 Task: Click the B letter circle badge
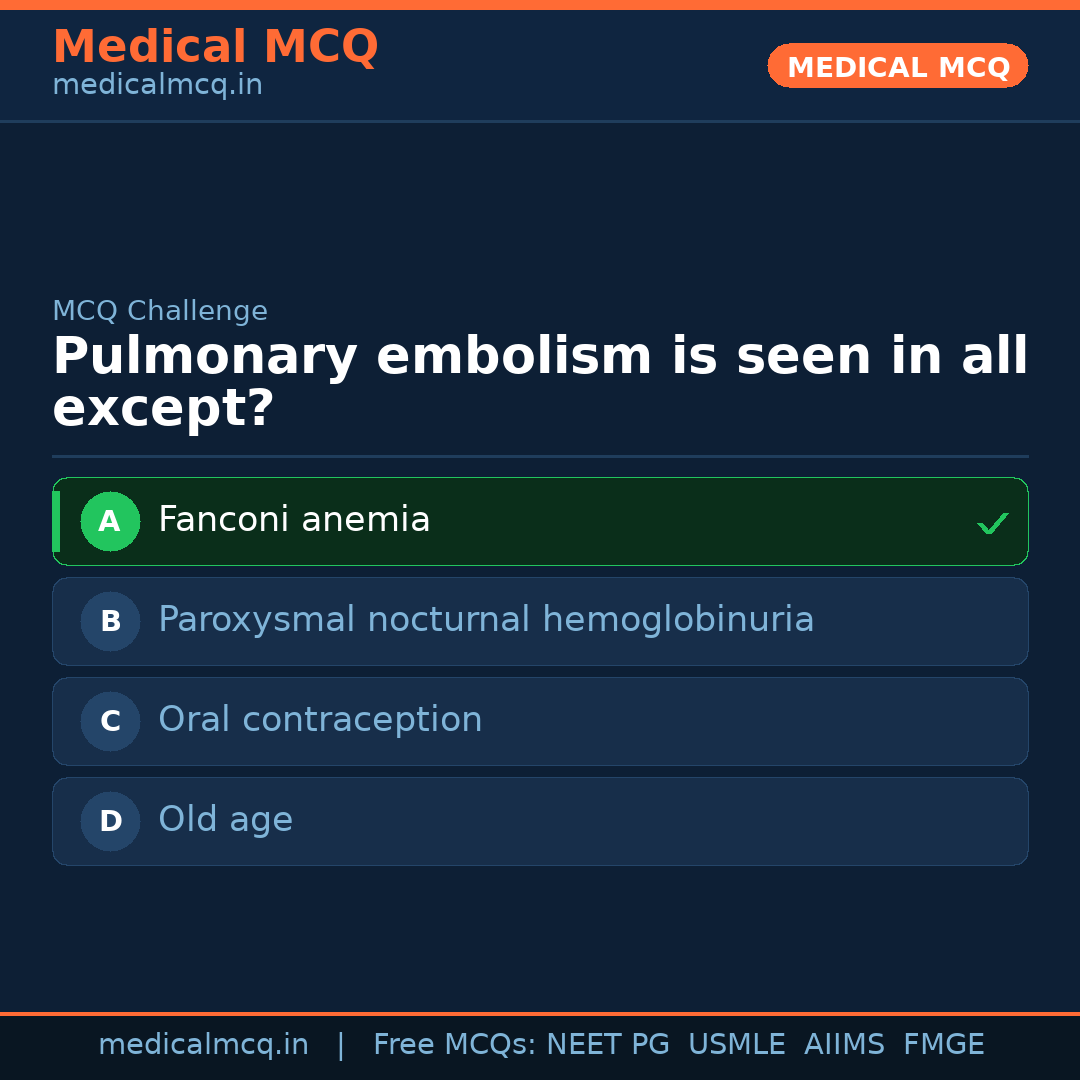pyautogui.click(x=110, y=621)
